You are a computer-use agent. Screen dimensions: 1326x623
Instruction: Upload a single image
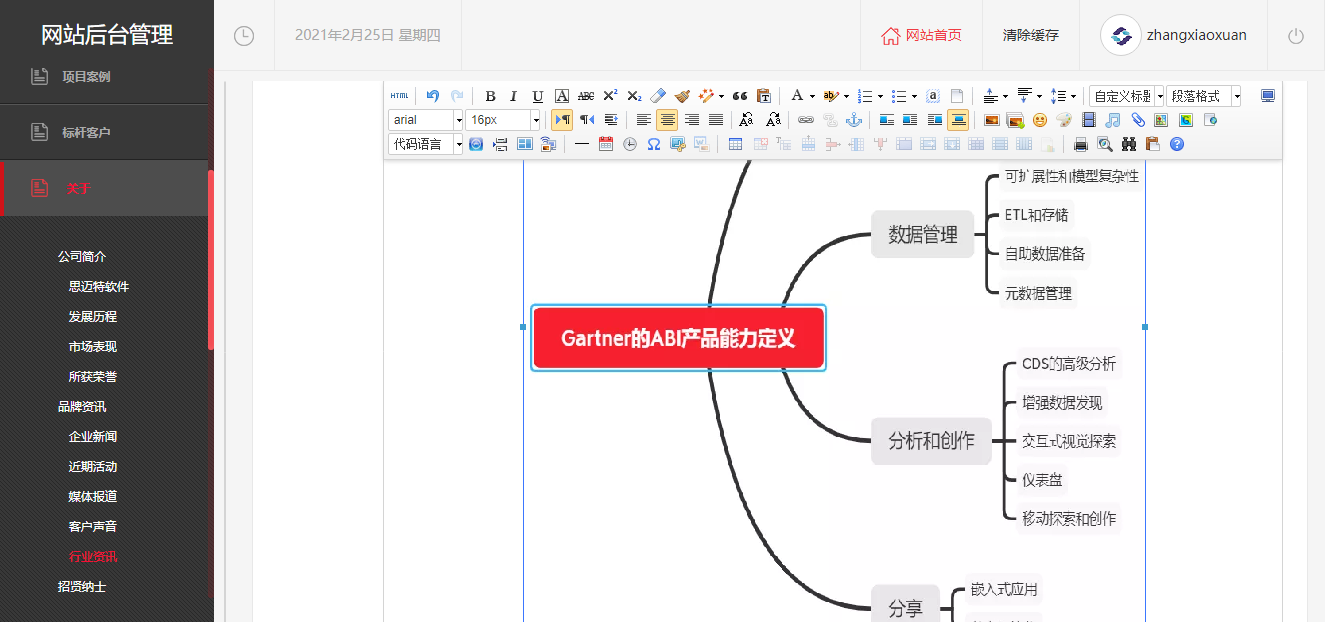[992, 120]
